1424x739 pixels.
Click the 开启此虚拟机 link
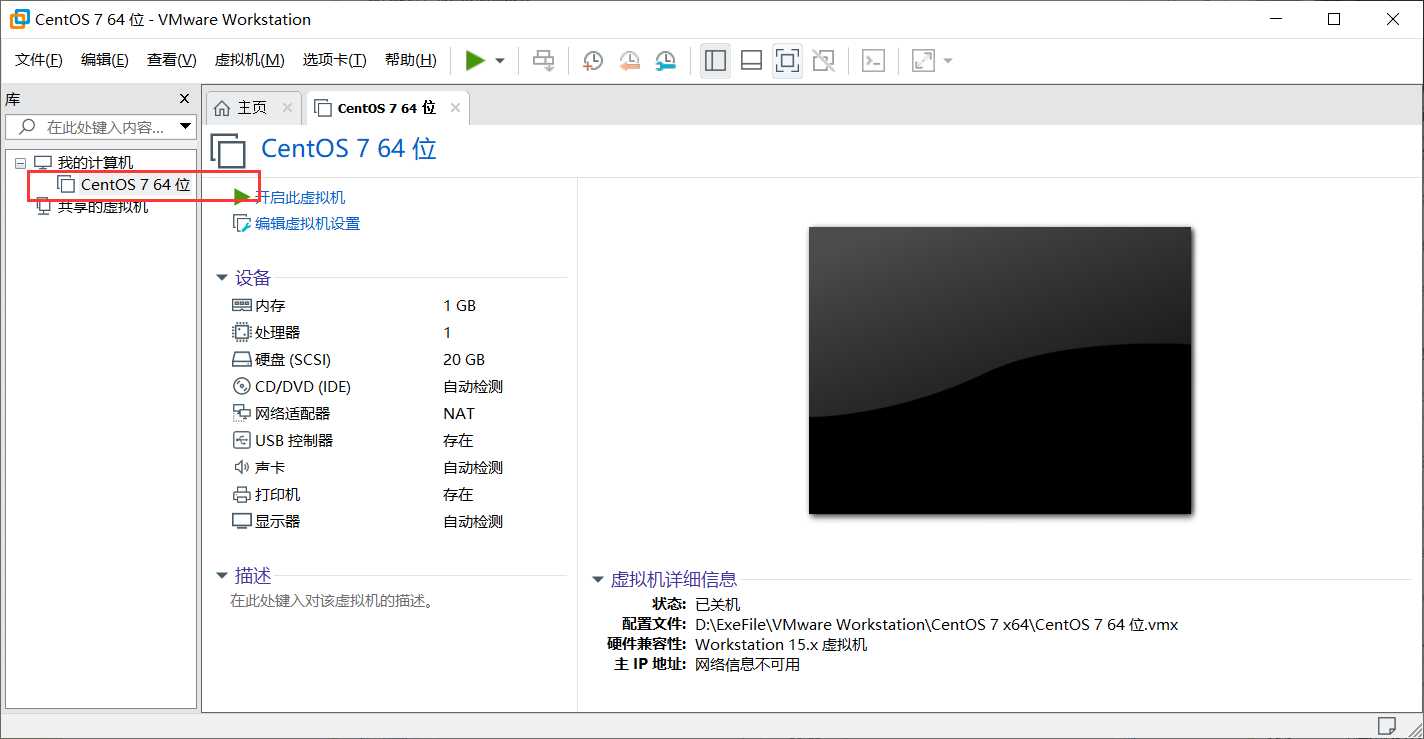[x=300, y=197]
